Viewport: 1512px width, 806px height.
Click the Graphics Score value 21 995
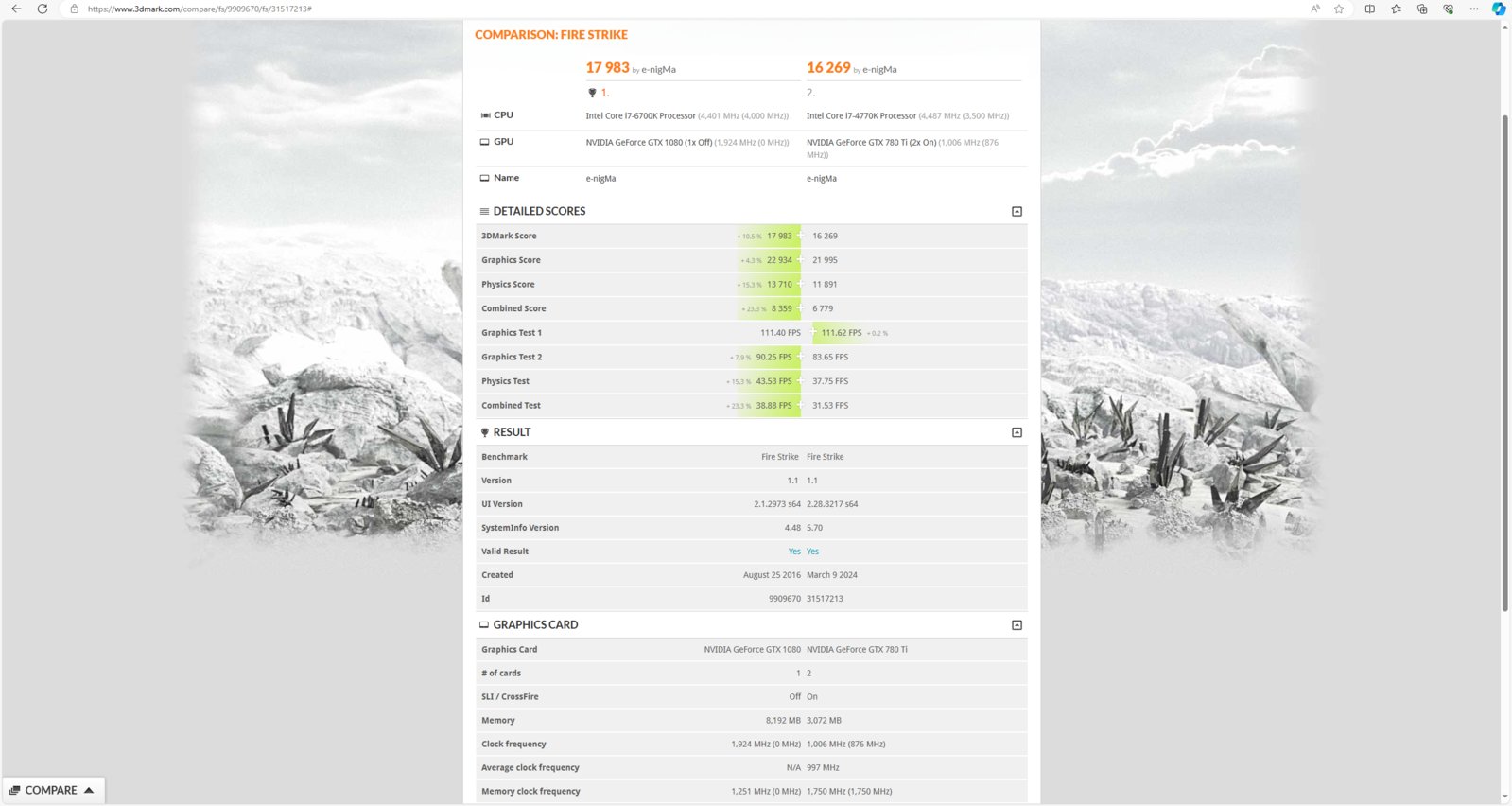click(x=825, y=260)
